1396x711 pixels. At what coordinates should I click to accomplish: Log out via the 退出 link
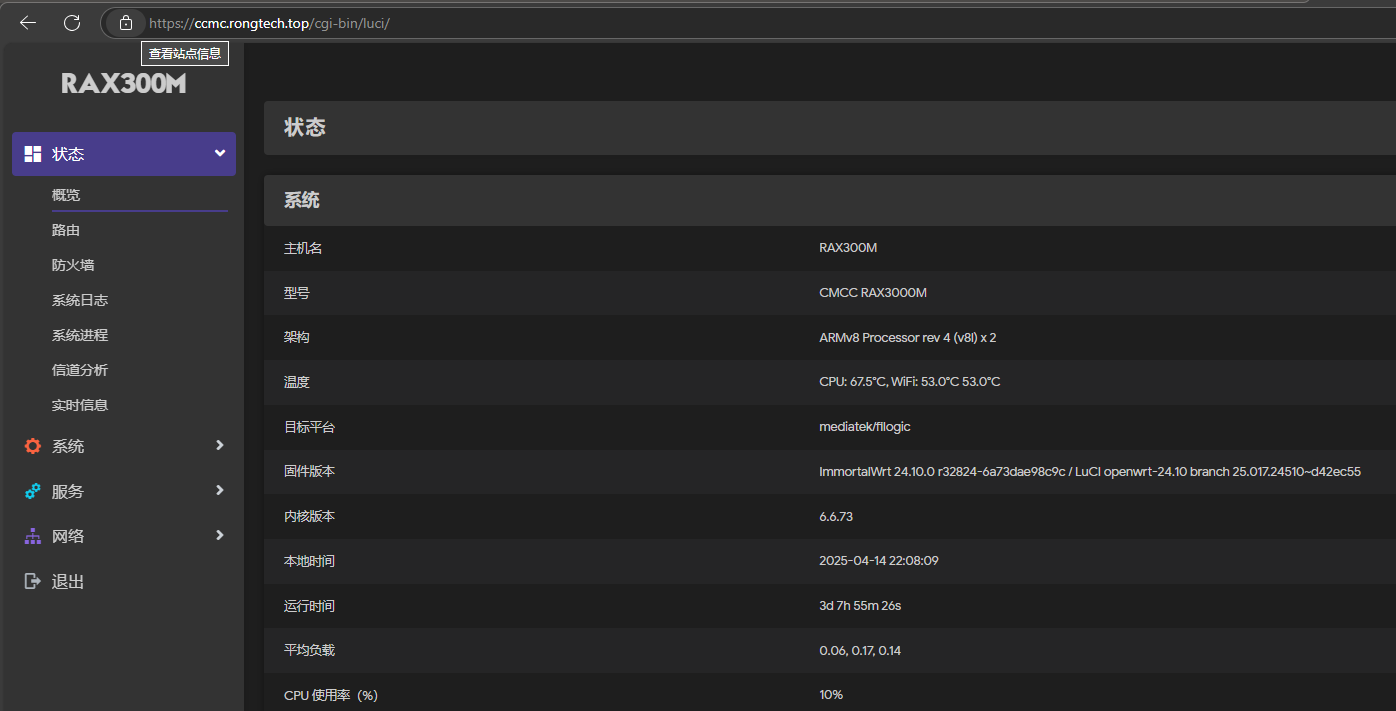click(x=68, y=581)
